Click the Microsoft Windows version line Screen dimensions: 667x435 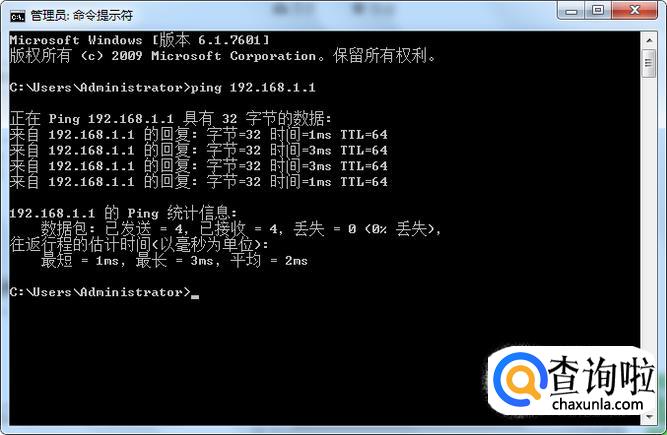click(x=140, y=40)
